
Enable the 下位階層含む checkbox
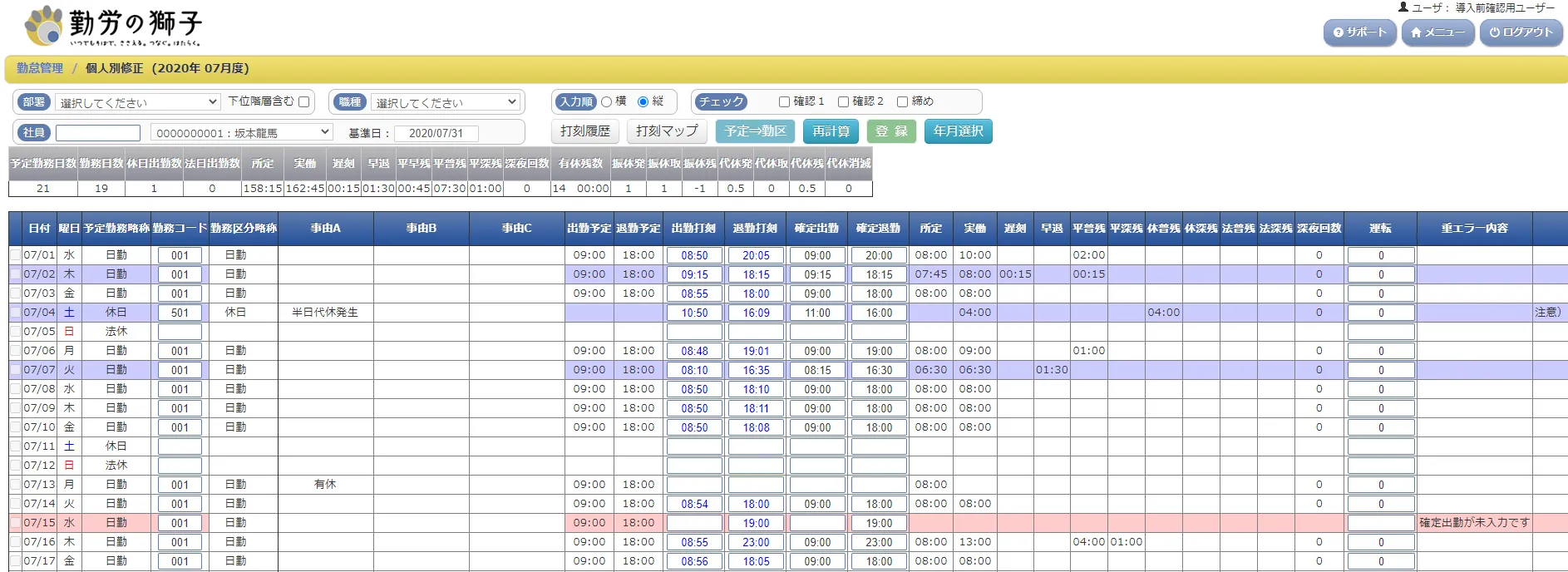(x=304, y=101)
